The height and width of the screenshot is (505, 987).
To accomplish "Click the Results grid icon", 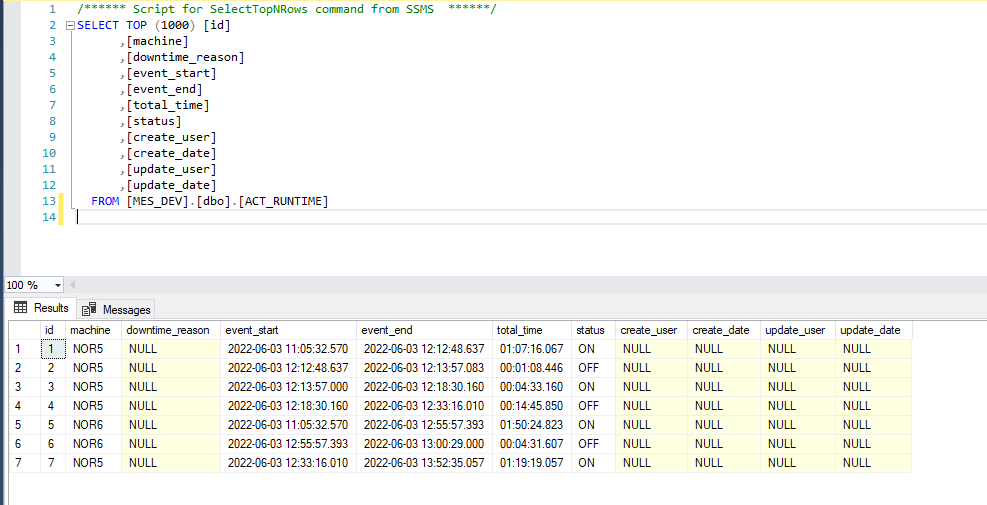I will (21, 308).
